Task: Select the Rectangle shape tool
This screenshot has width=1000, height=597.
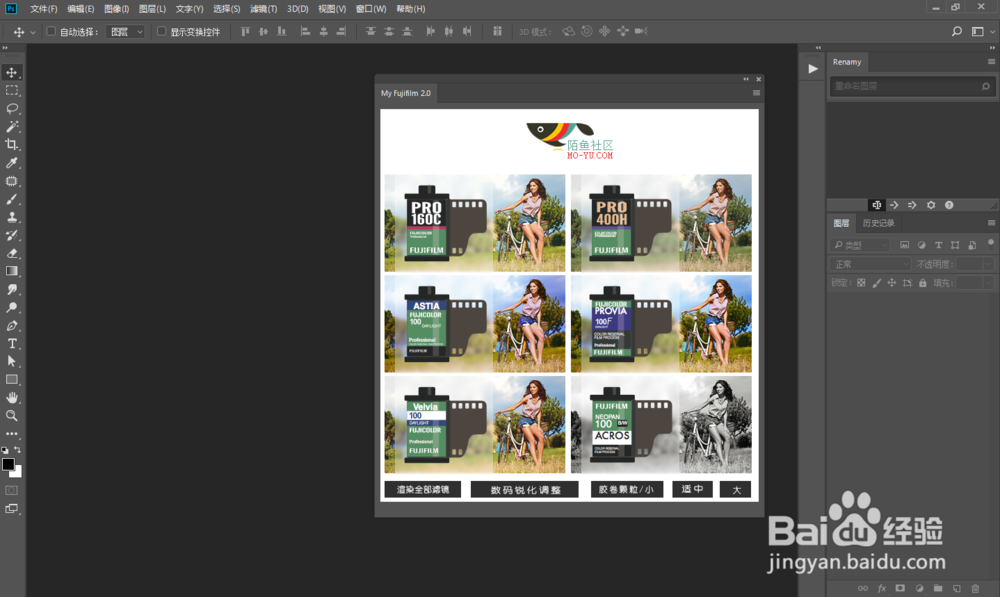Action: pyautogui.click(x=11, y=380)
